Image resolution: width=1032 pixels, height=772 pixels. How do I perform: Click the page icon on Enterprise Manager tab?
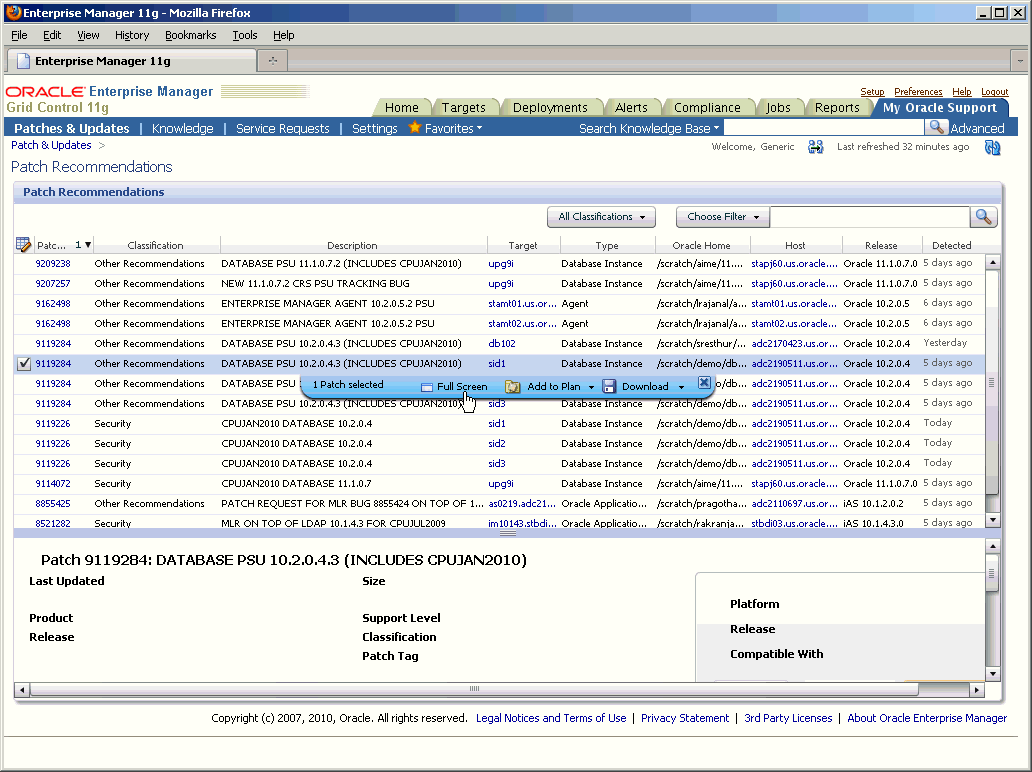24,61
